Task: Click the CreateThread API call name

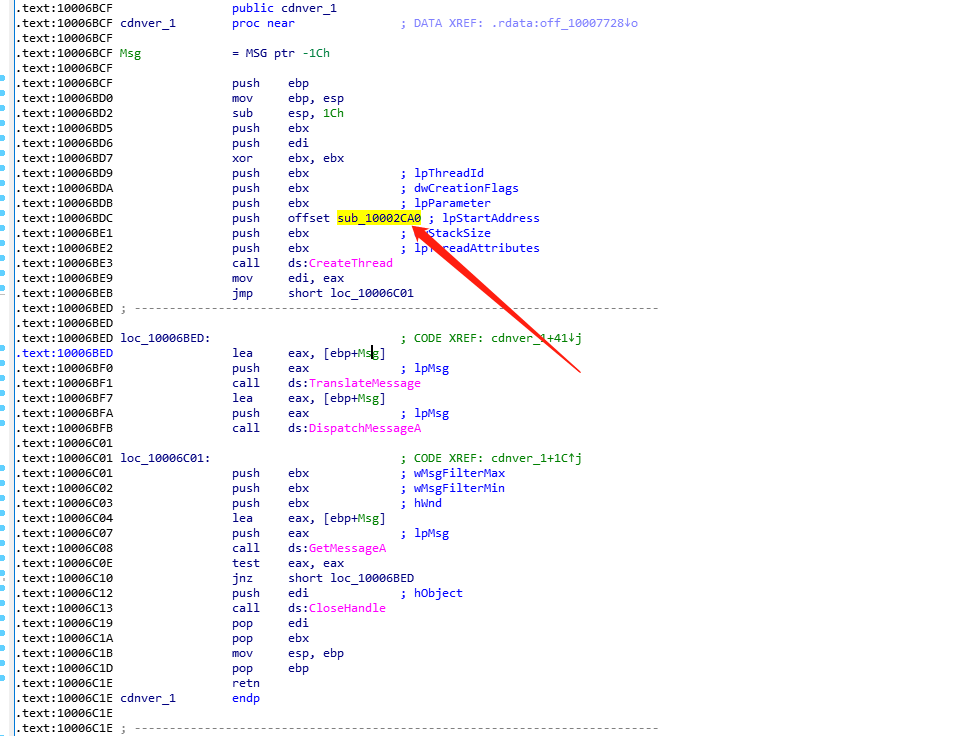Action: [x=350, y=263]
